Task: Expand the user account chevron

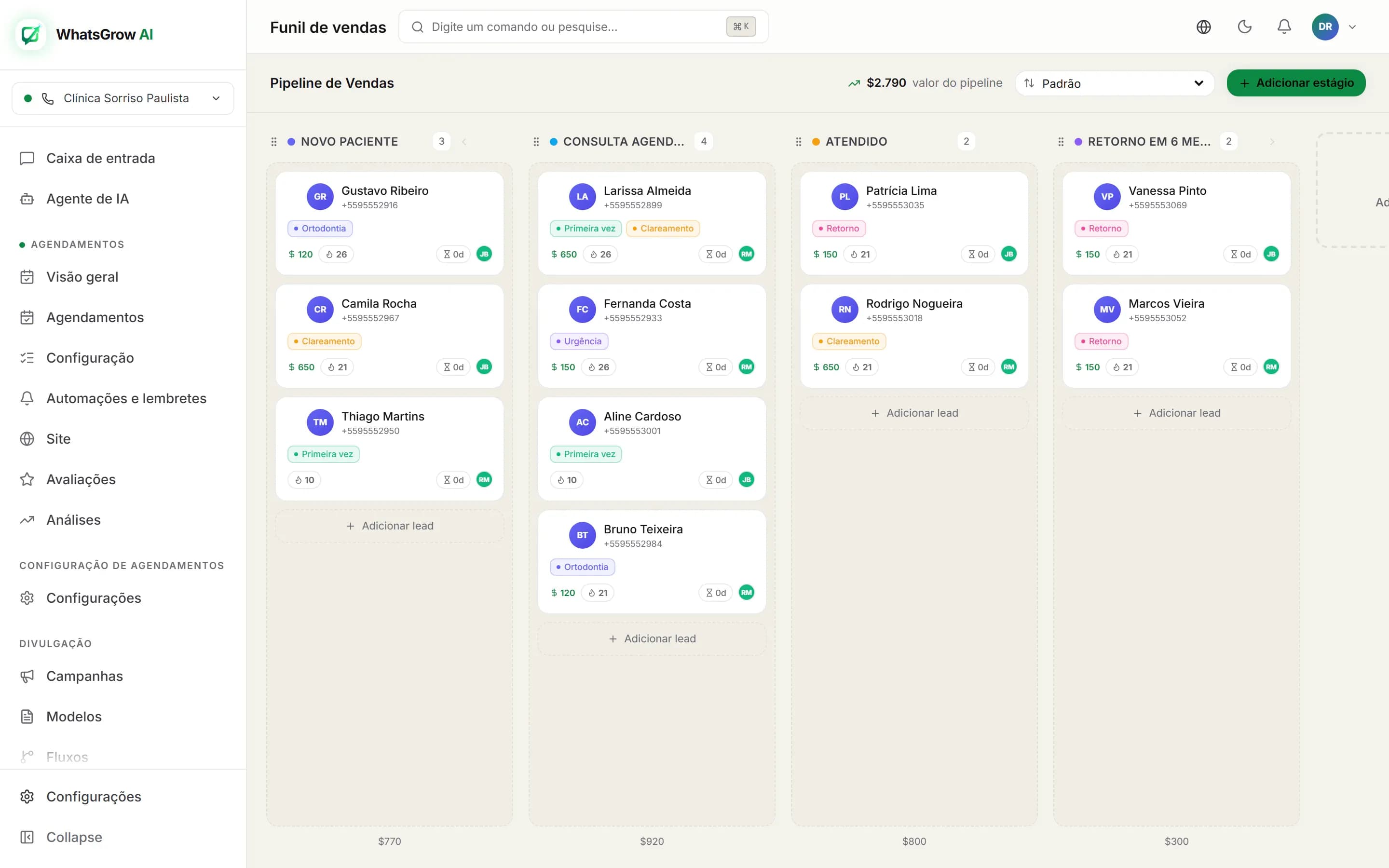Action: (1352, 27)
